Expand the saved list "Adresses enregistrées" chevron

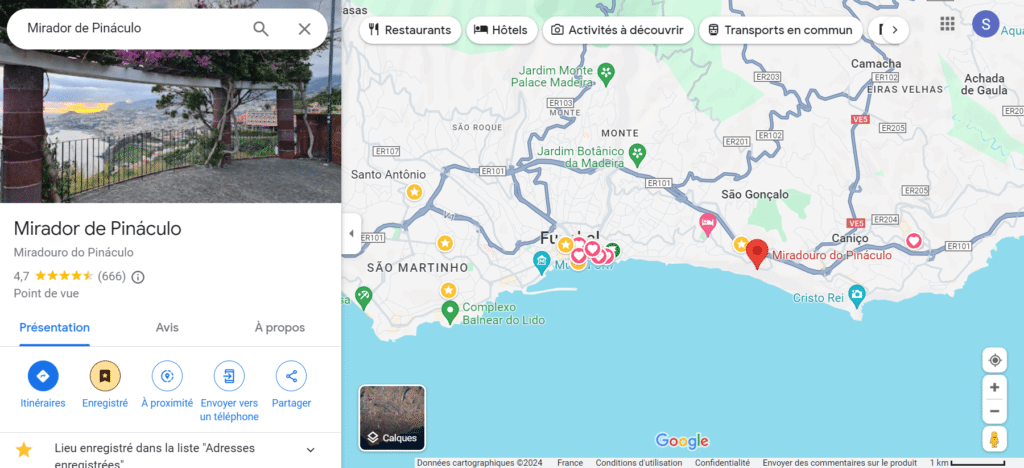[311, 450]
